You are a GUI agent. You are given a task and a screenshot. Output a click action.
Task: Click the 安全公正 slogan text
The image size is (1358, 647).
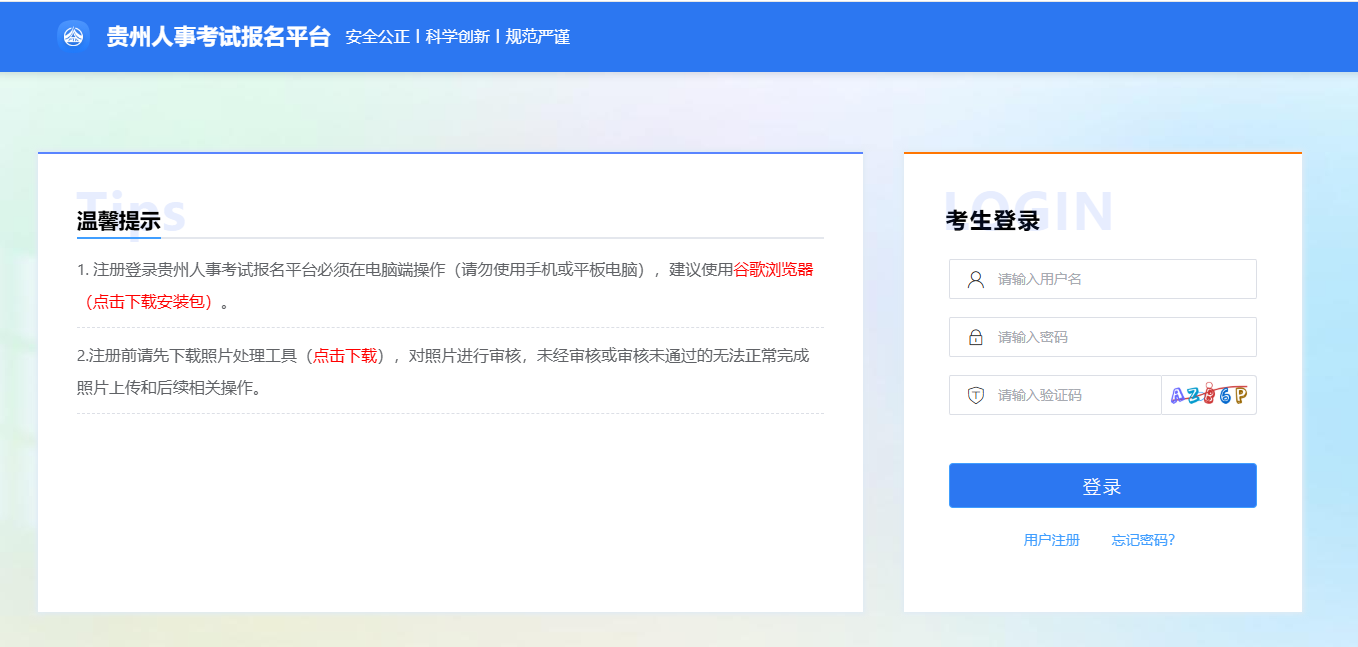tap(377, 37)
